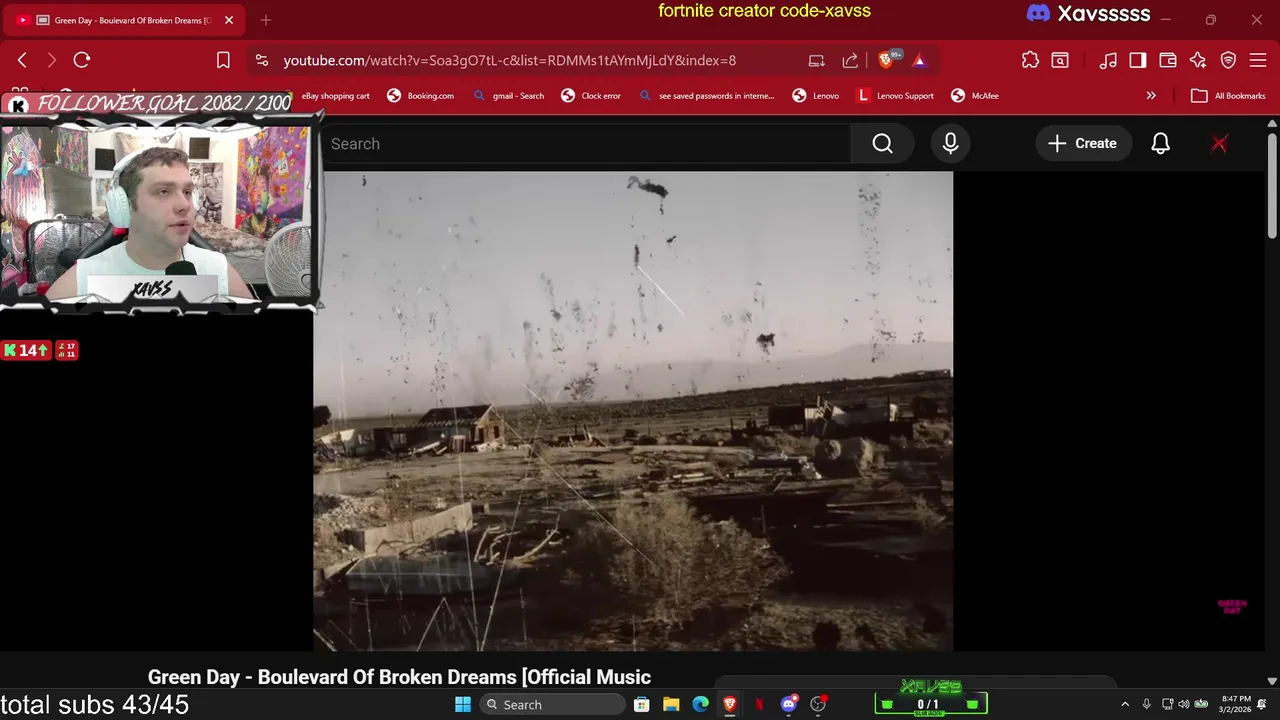Click the taskbar Search box

(x=551, y=704)
